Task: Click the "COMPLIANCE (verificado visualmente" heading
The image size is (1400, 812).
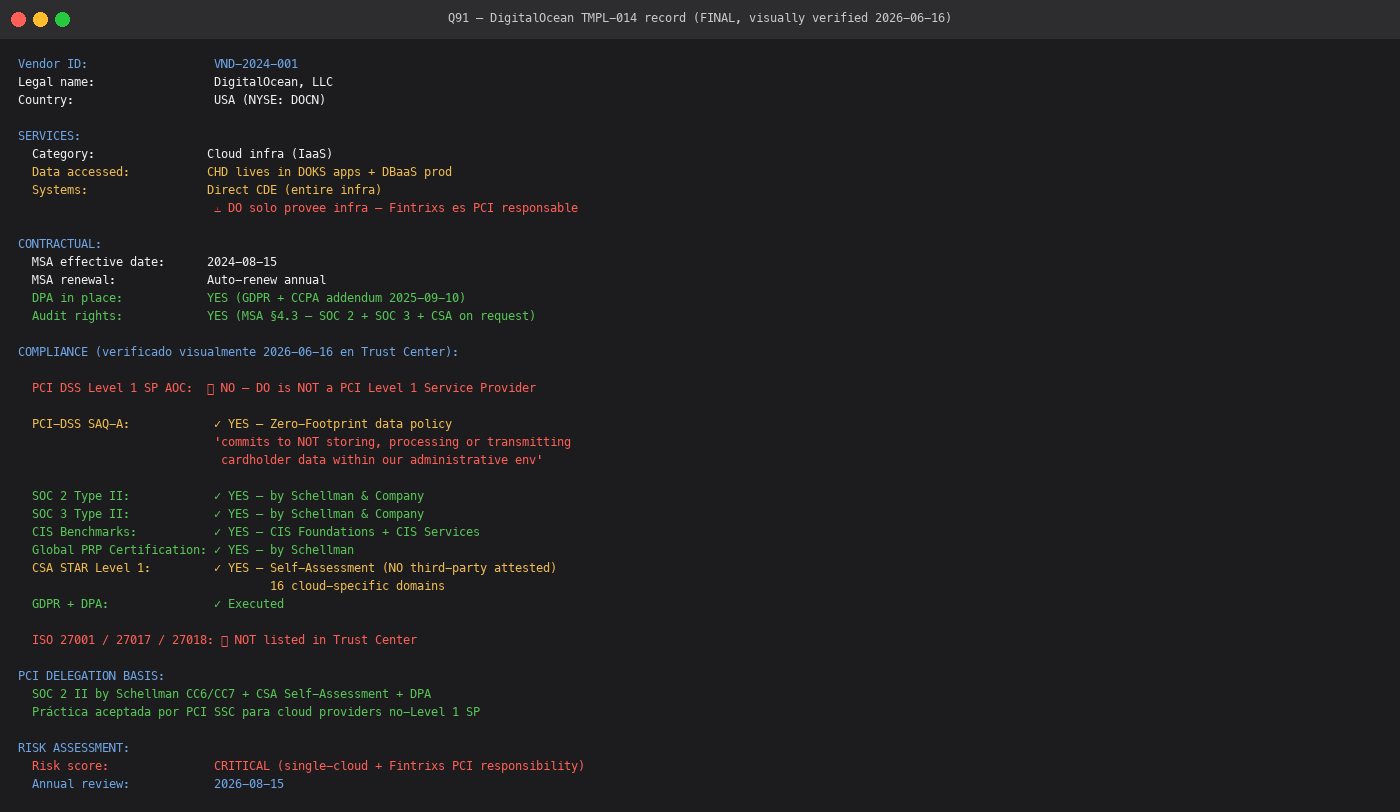Action: coord(238,352)
